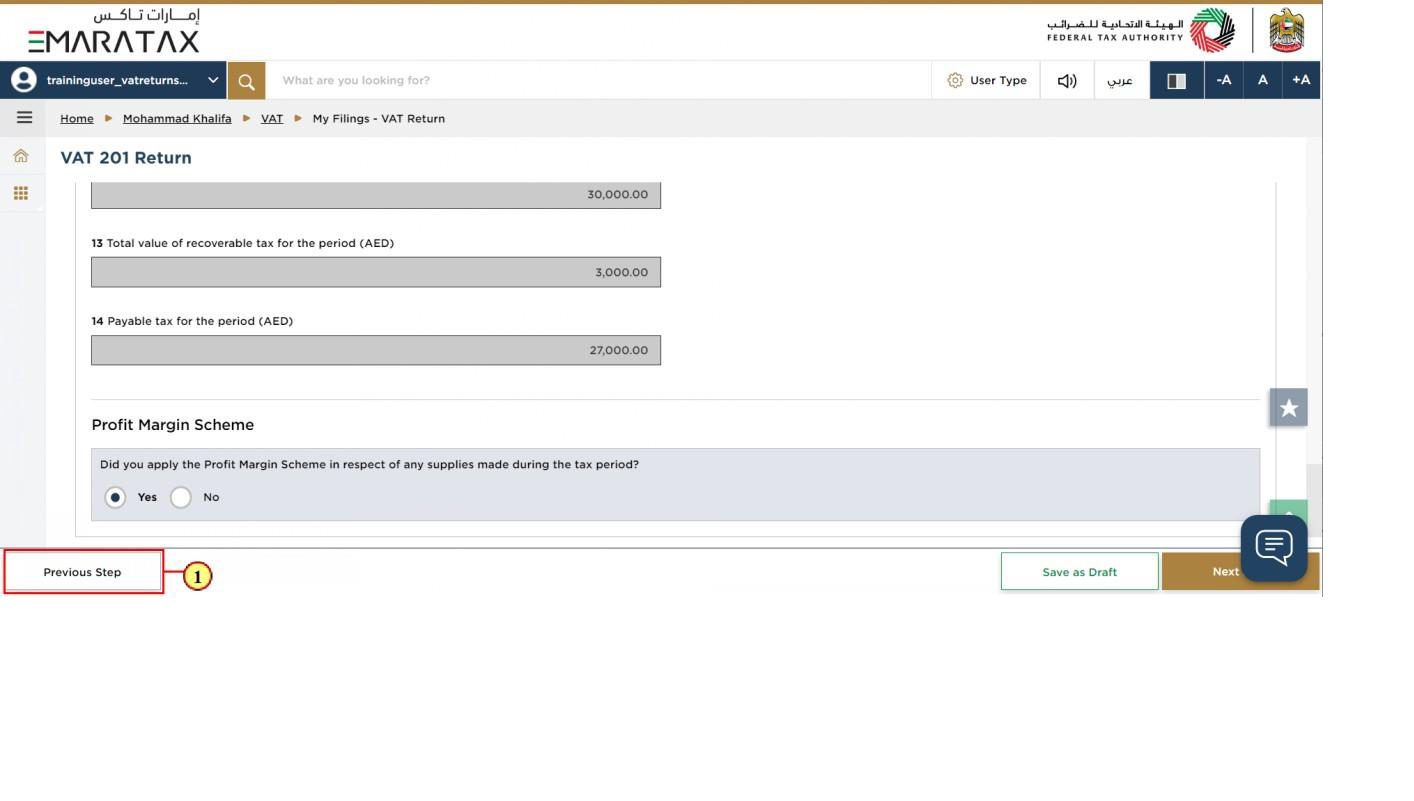Click the payable tax field showing 27,000.00

pos(376,350)
